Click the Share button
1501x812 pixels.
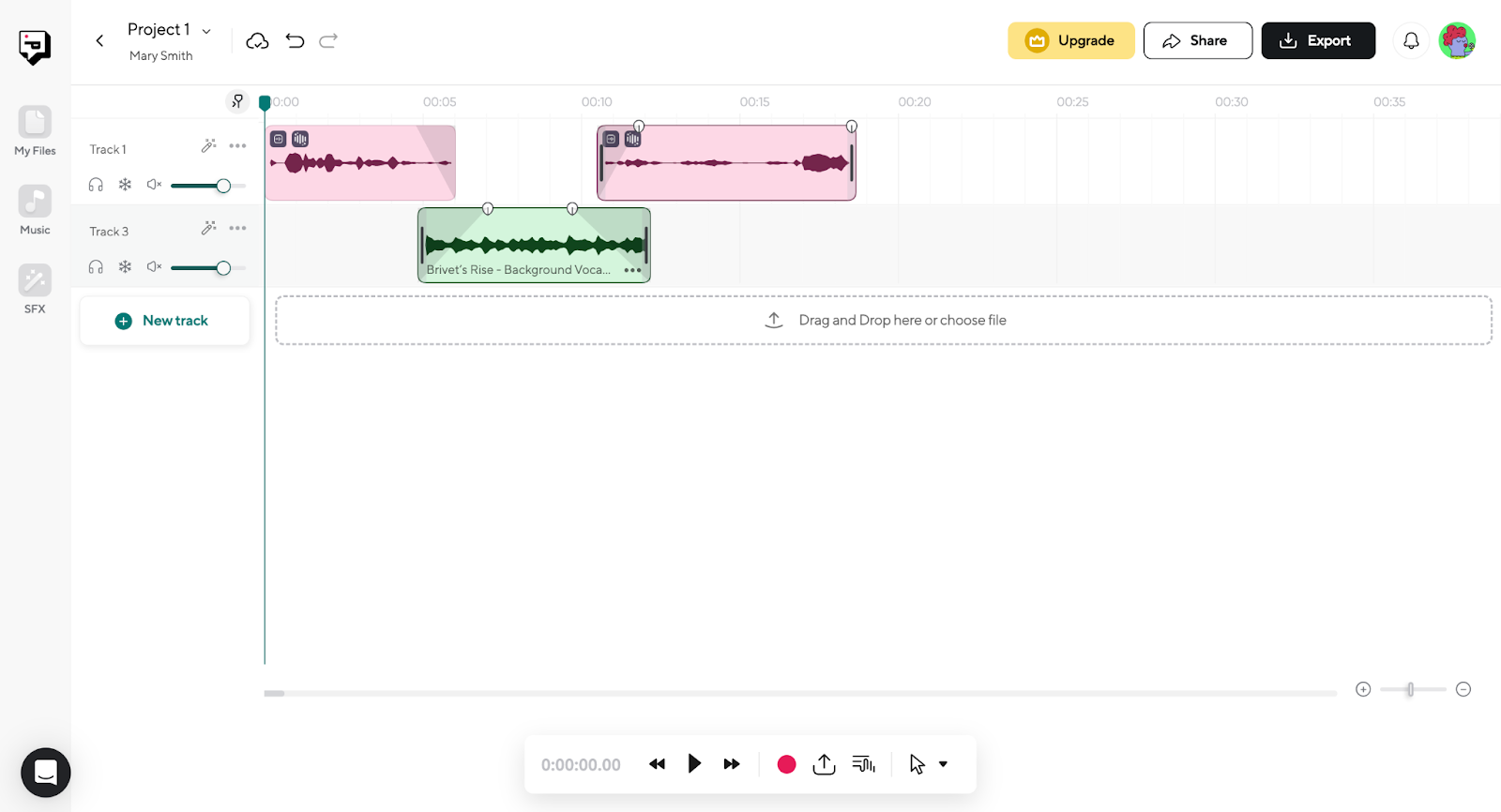tap(1198, 40)
